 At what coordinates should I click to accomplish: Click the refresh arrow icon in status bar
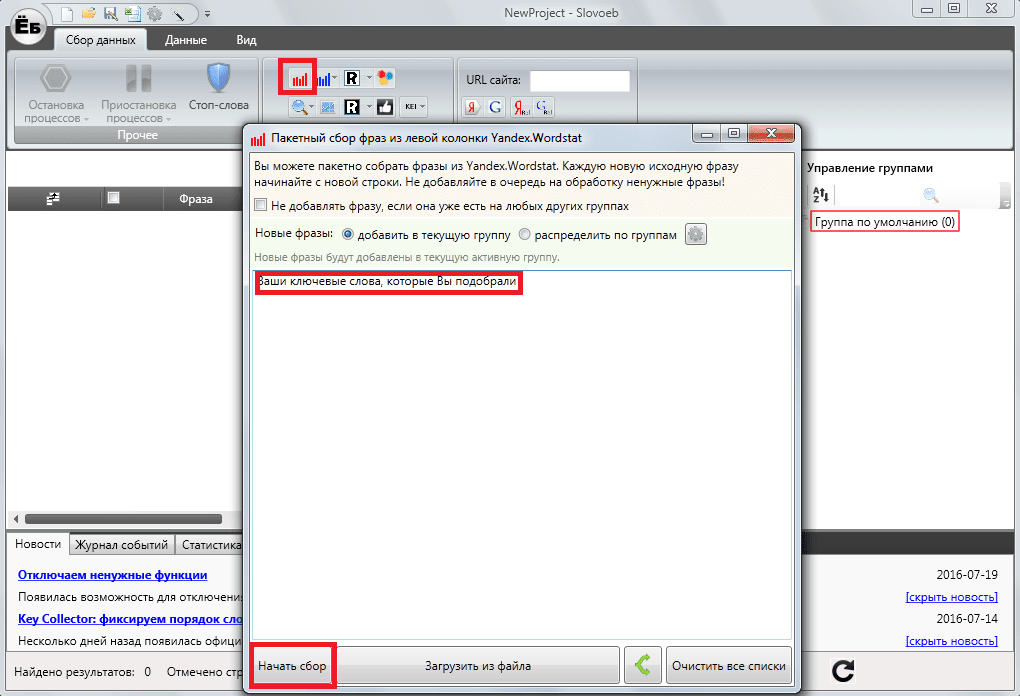tap(843, 671)
